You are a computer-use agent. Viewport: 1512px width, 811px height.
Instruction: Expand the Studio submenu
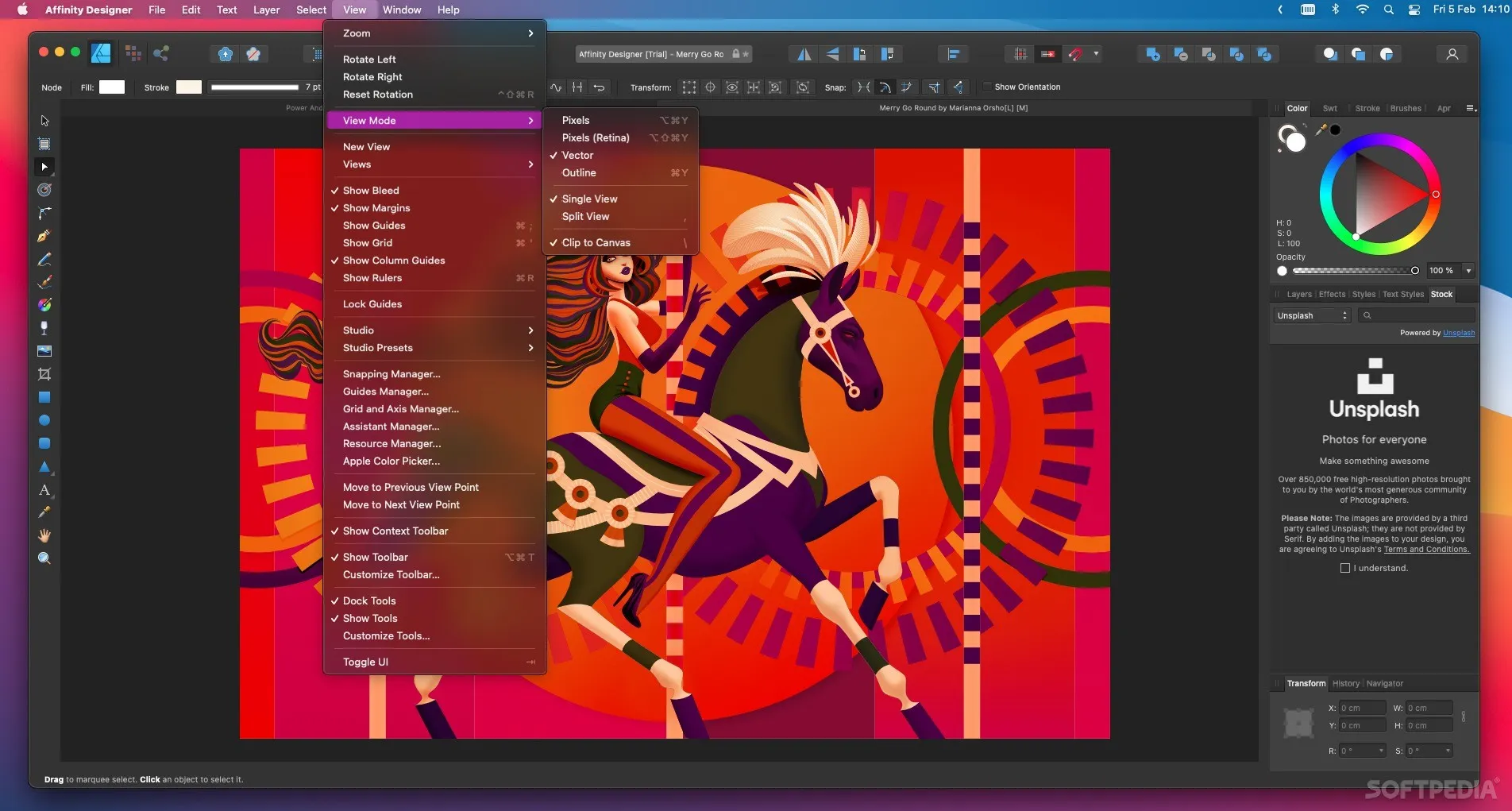click(x=434, y=330)
